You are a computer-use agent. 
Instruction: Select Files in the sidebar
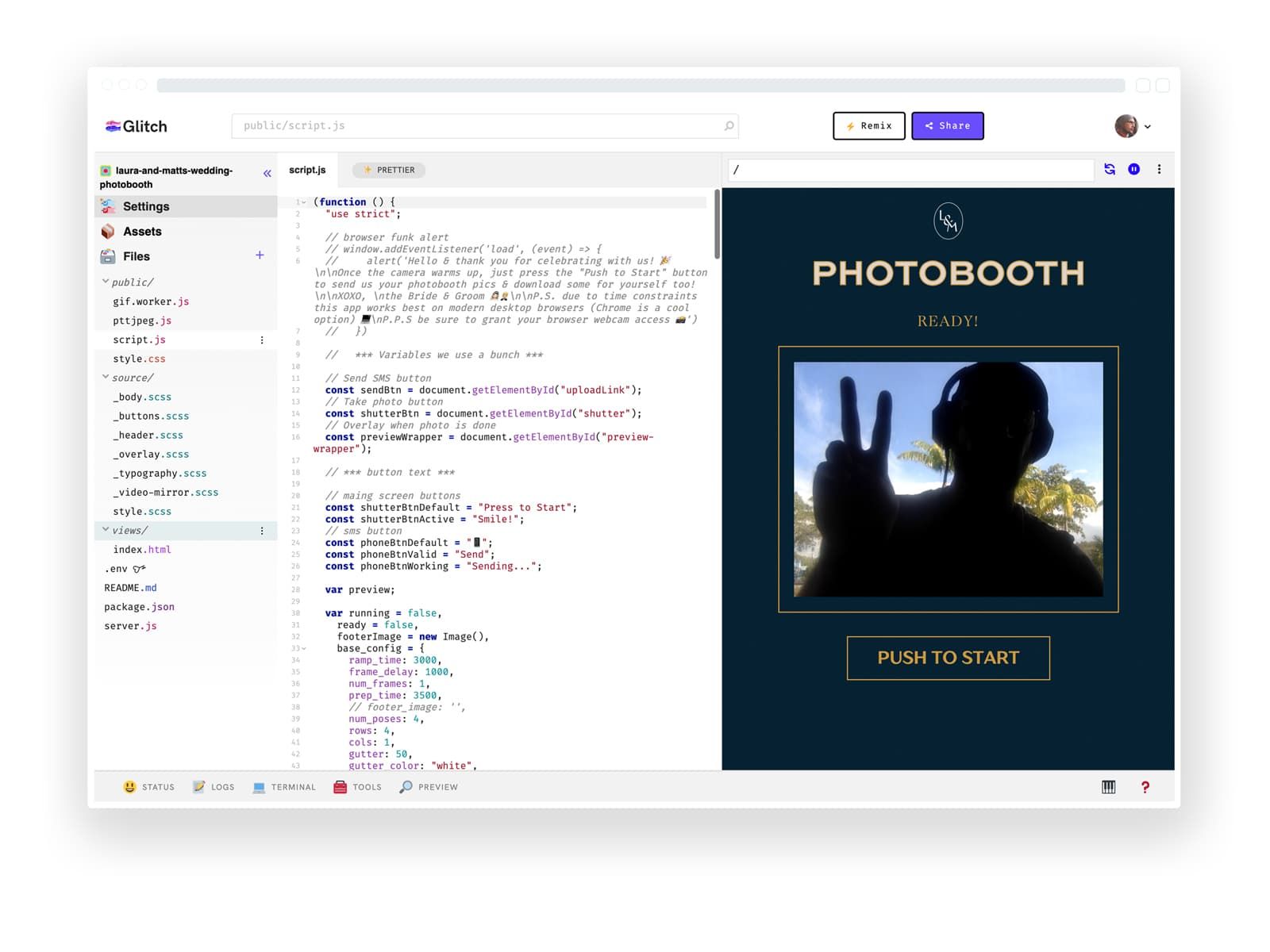click(x=136, y=256)
